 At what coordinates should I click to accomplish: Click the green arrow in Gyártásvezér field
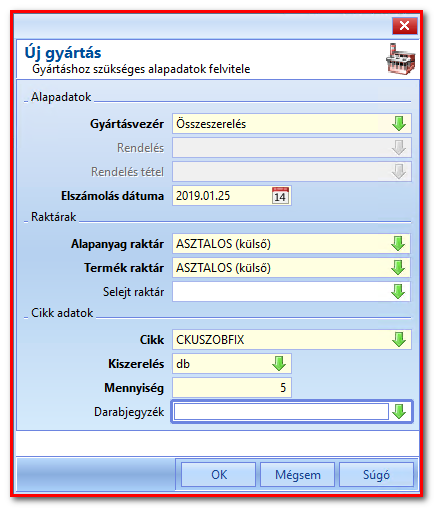[x=399, y=124]
